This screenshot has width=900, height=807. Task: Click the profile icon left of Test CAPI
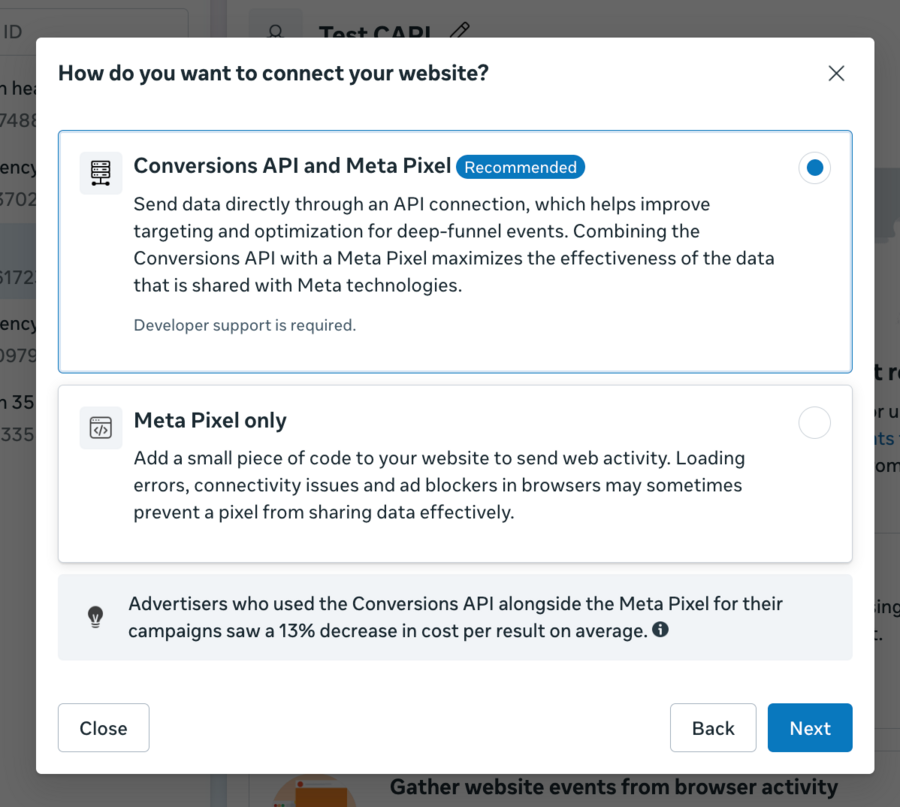pyautogui.click(x=275, y=30)
